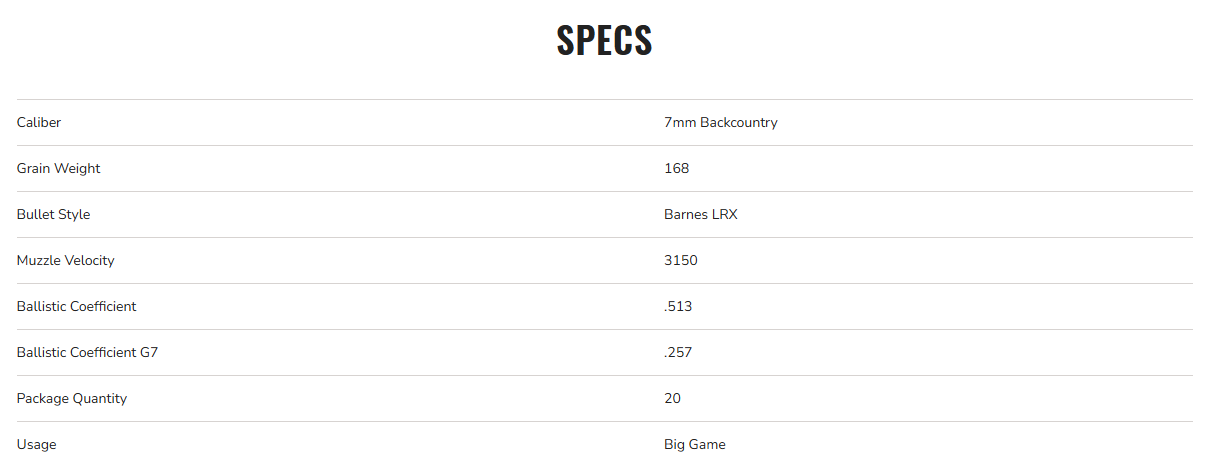Click the Grain Weight label
This screenshot has height=466, width=1212.
(x=58, y=169)
